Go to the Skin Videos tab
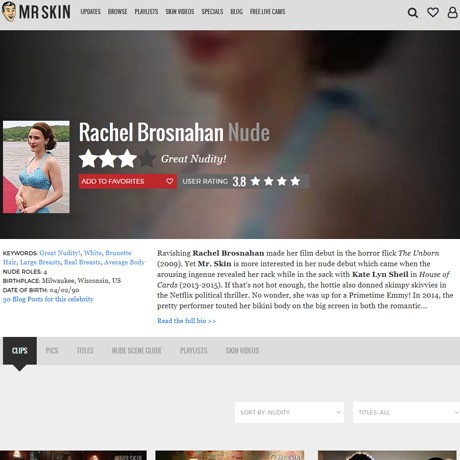This screenshot has width=460, height=460. coord(242,351)
